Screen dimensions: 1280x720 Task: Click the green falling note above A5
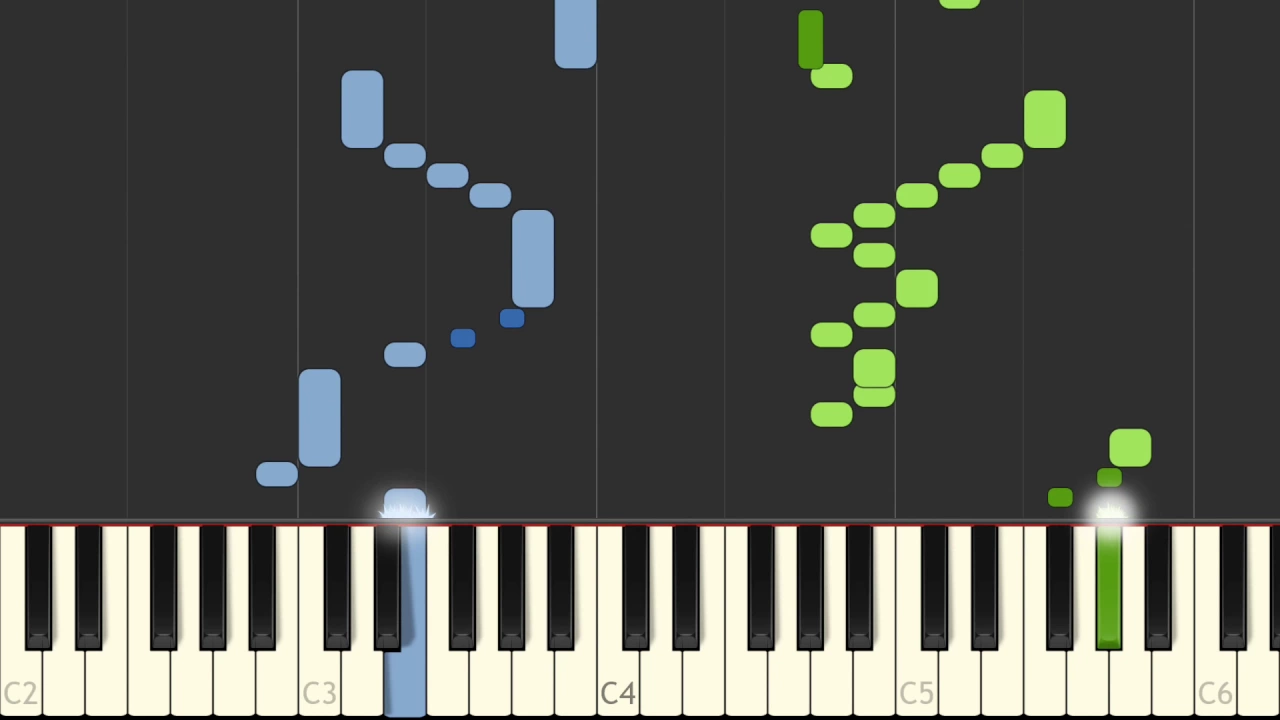(x=1130, y=448)
